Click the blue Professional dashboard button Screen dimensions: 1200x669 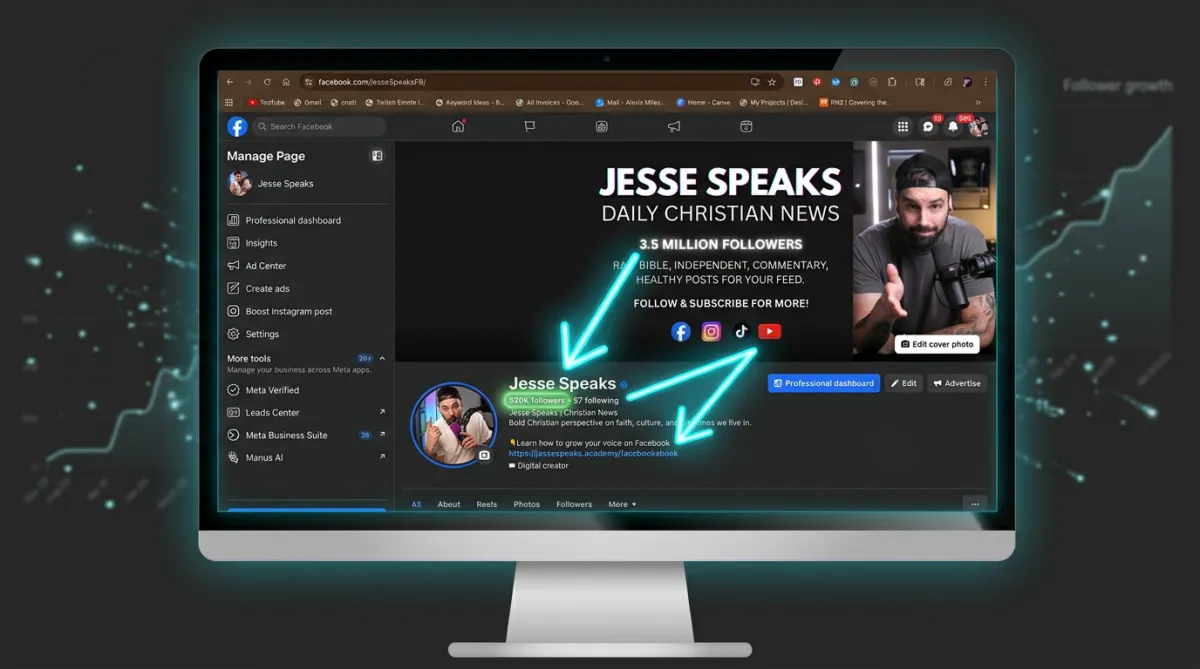[x=824, y=383]
